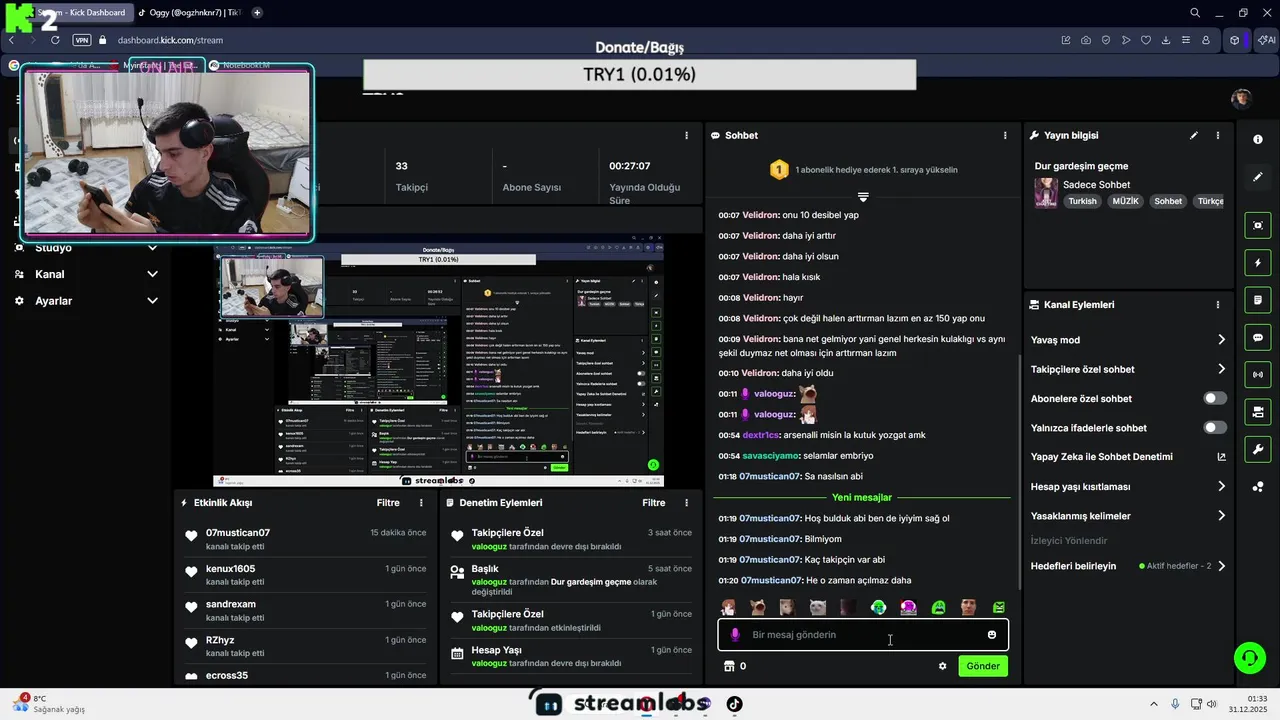Click the Yeni mesajlar divider label
The image size is (1280, 720).
tap(862, 497)
